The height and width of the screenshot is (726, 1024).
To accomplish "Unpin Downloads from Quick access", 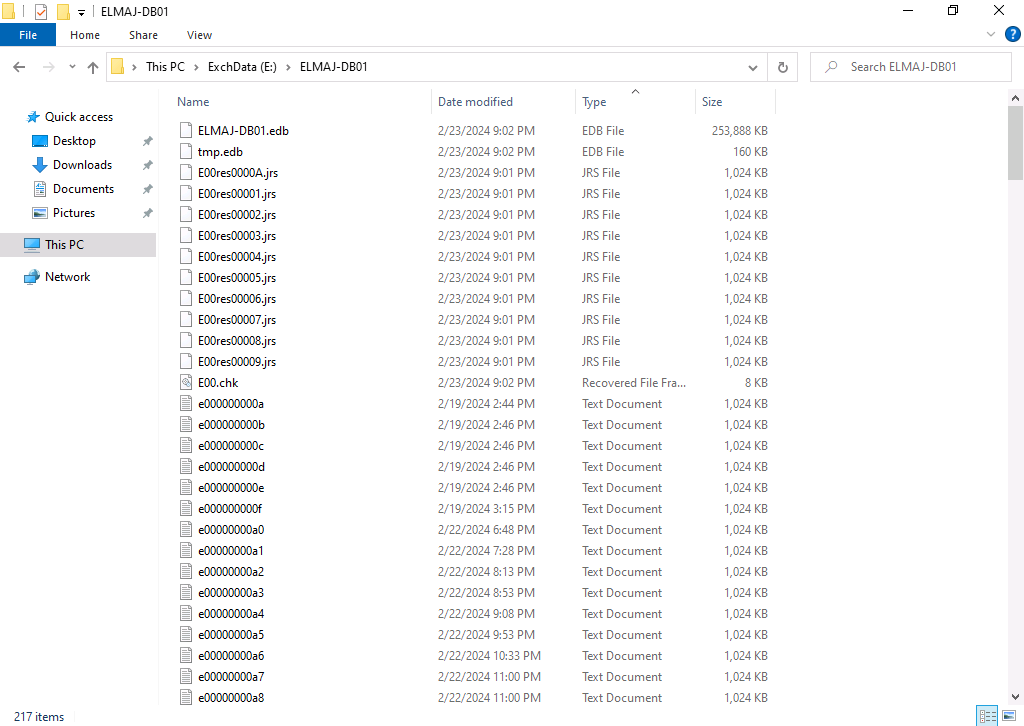I will click(x=147, y=164).
